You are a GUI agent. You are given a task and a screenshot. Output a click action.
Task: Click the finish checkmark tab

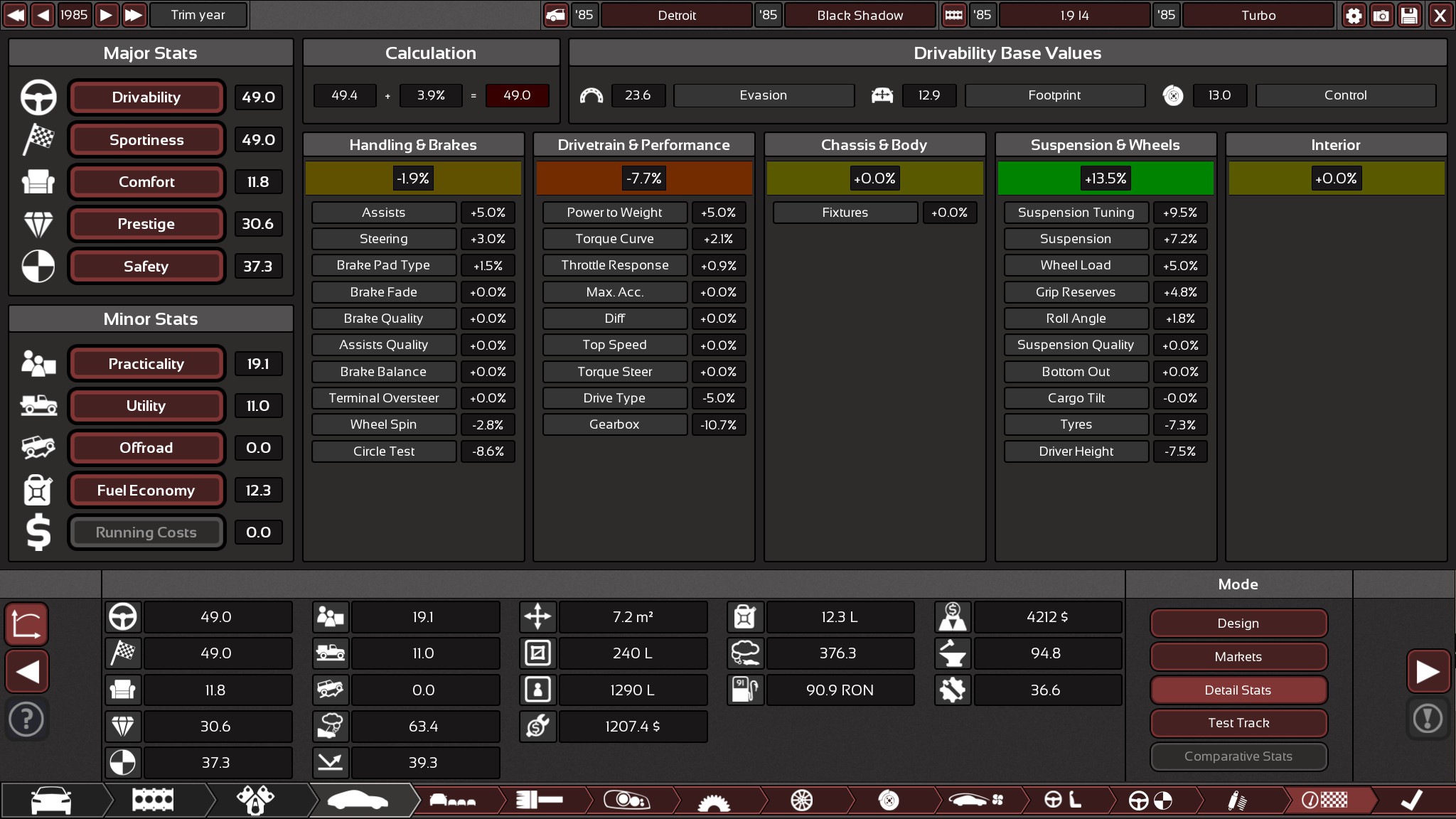point(1412,801)
